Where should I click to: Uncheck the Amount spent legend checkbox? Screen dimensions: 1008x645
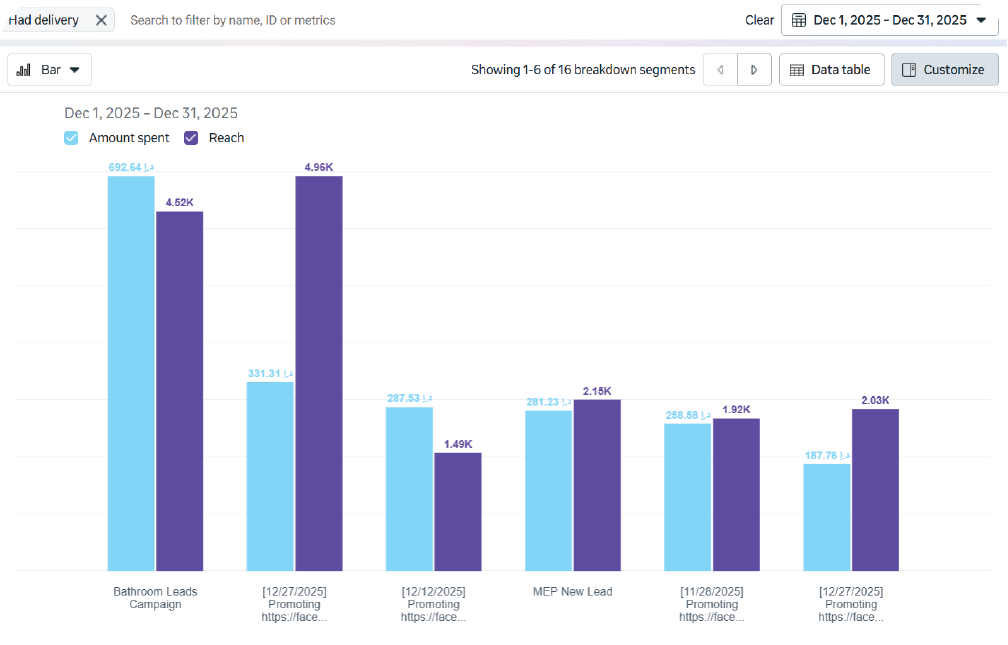(71, 138)
